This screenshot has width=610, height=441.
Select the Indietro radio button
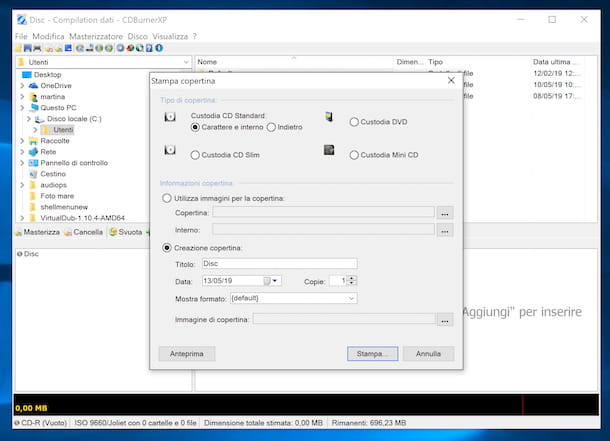[x=271, y=128]
